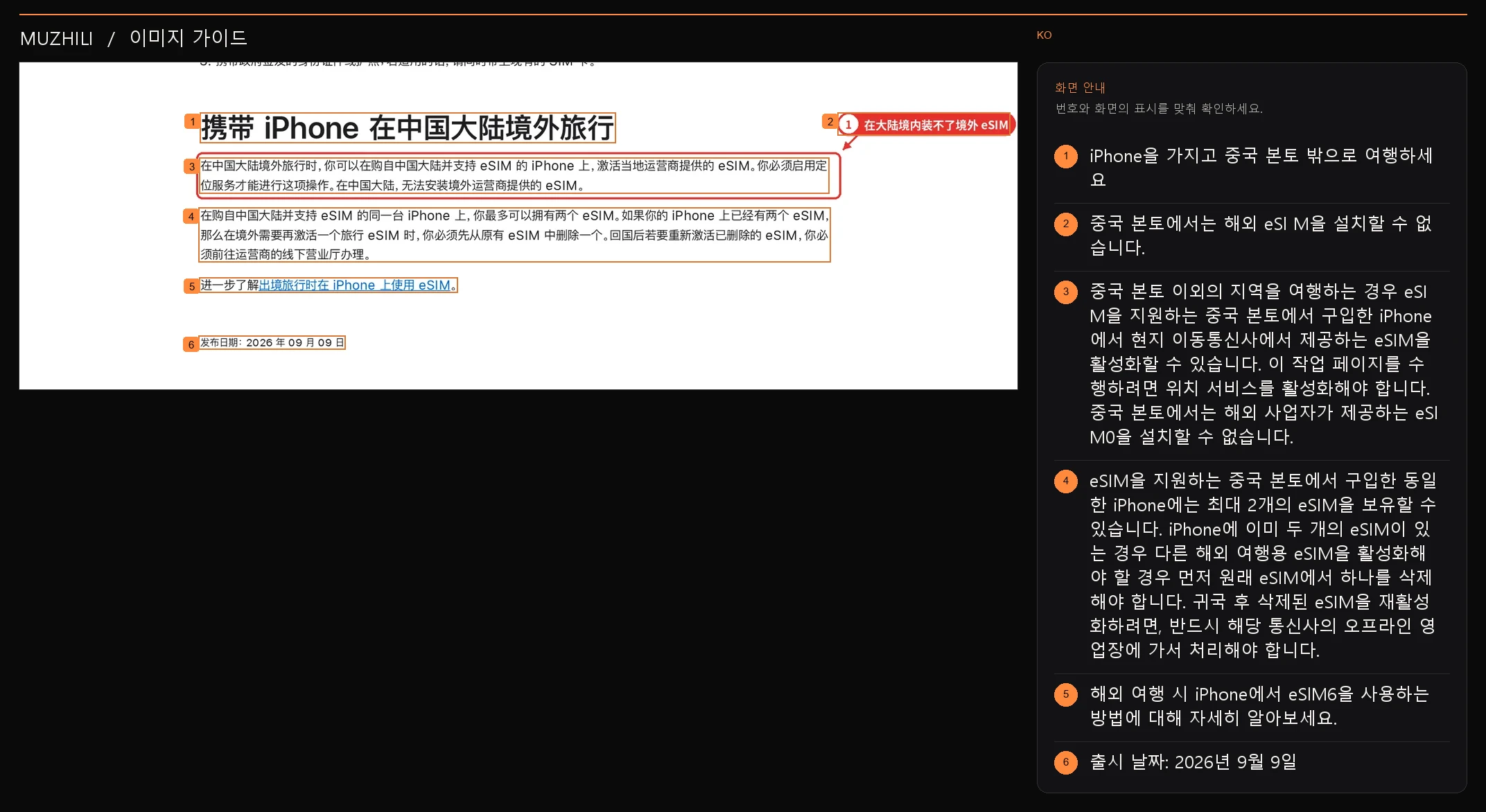Click the 화면 안내 panel heading
Image resolution: width=1486 pixels, height=812 pixels.
tap(1080, 88)
